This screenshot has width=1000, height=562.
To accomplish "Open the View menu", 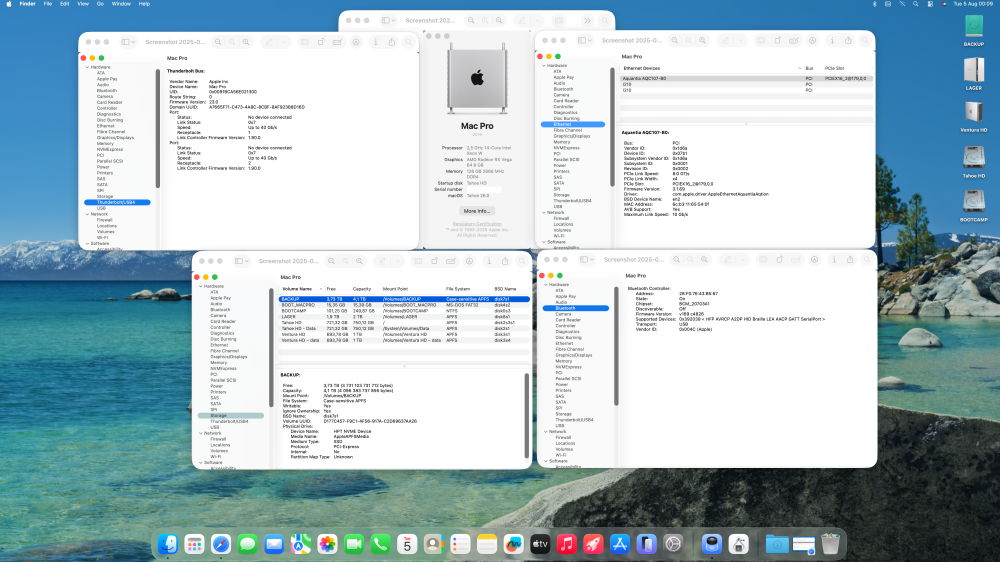I will click(83, 4).
